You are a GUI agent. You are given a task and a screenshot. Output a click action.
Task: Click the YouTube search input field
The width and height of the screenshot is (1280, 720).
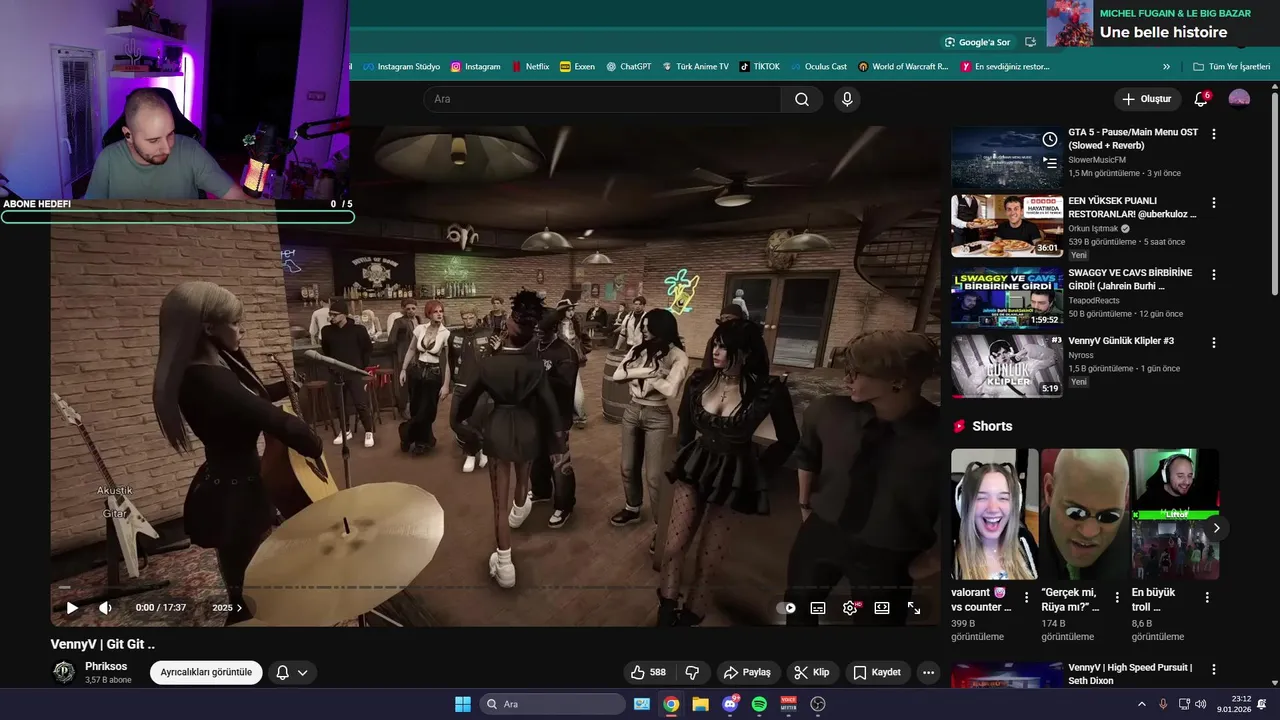(602, 99)
